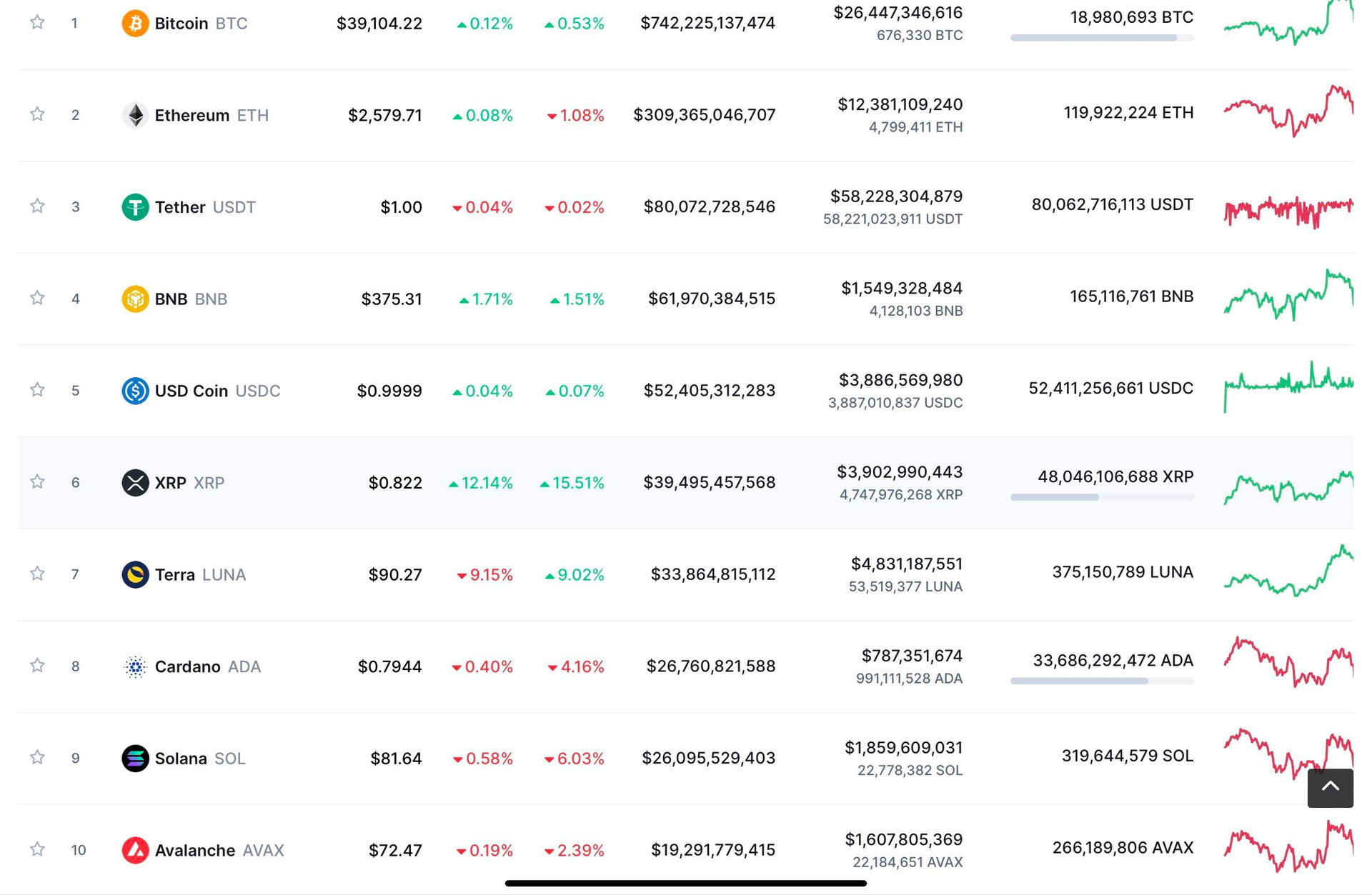1372x895 pixels.
Task: Open Tether 7-day sparkline chart
Action: coord(1288,211)
